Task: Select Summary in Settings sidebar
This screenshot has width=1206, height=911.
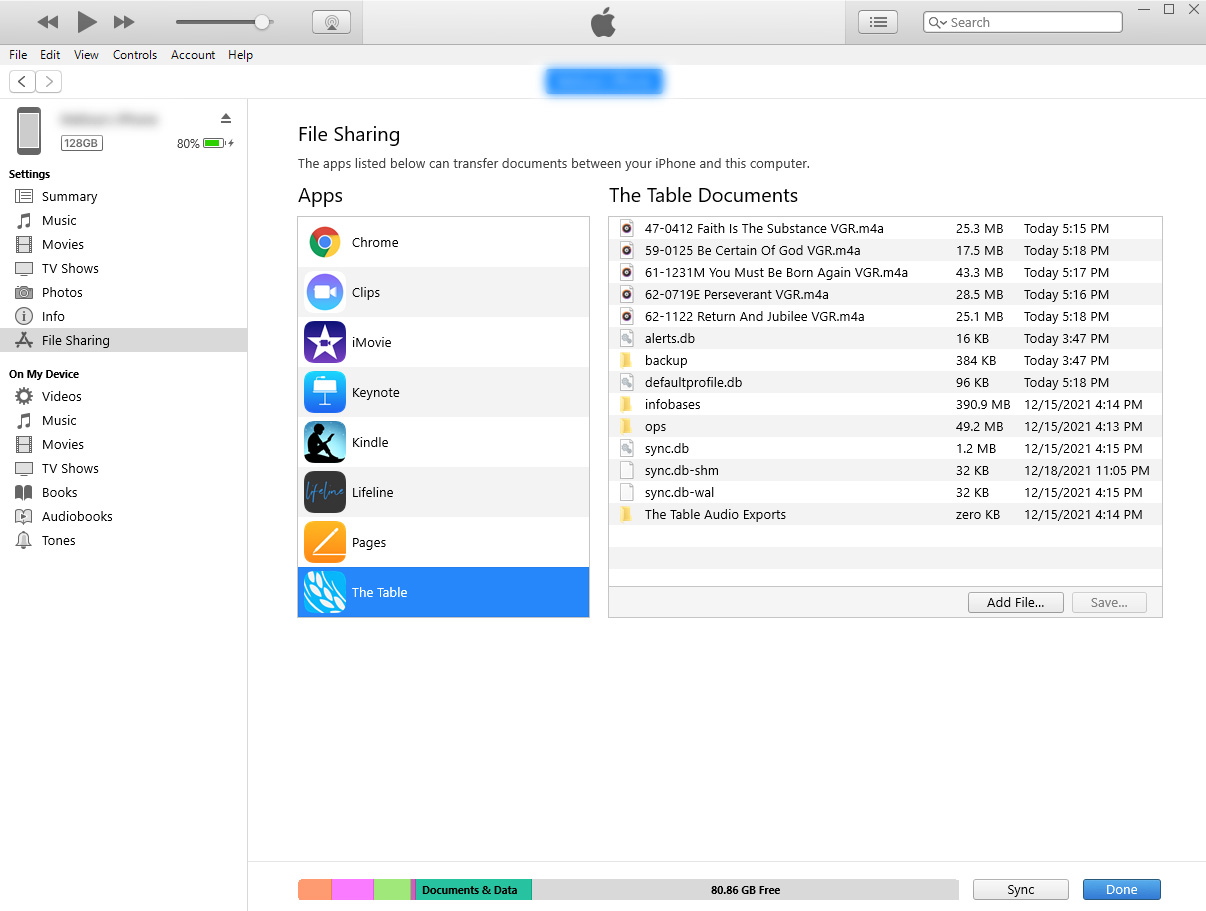Action: [123, 196]
